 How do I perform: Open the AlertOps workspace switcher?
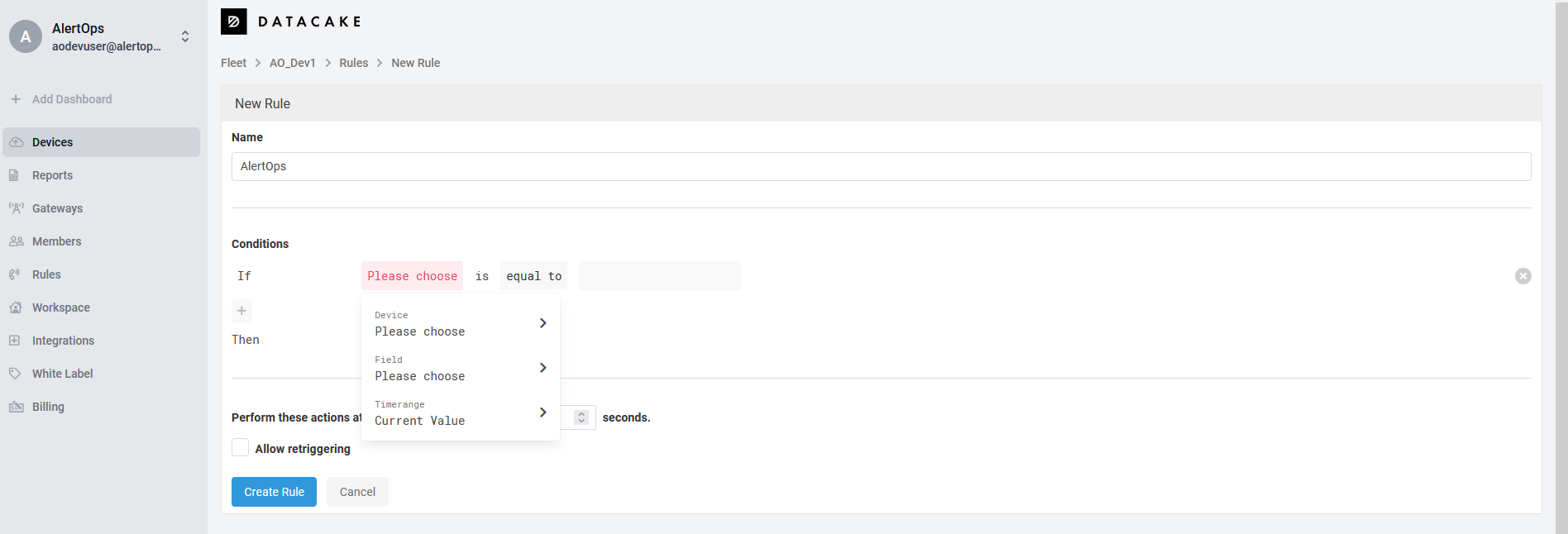click(185, 36)
